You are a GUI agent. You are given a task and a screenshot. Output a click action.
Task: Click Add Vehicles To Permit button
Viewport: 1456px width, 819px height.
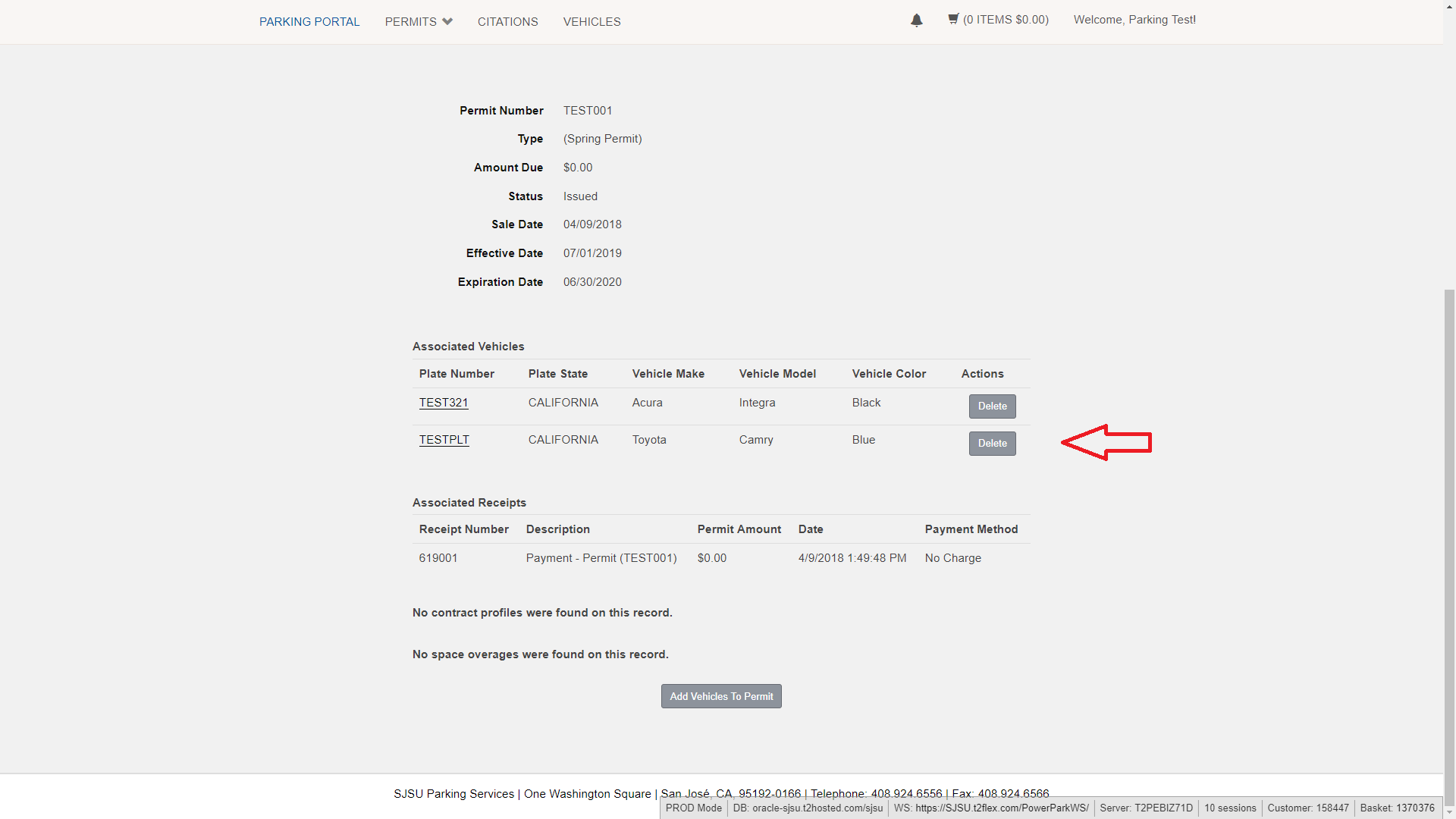tap(721, 696)
